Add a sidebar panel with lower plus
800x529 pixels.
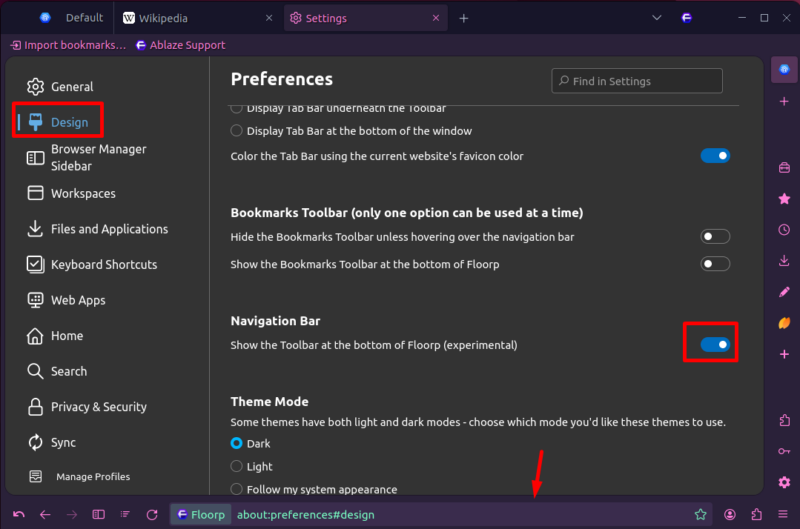tap(784, 354)
